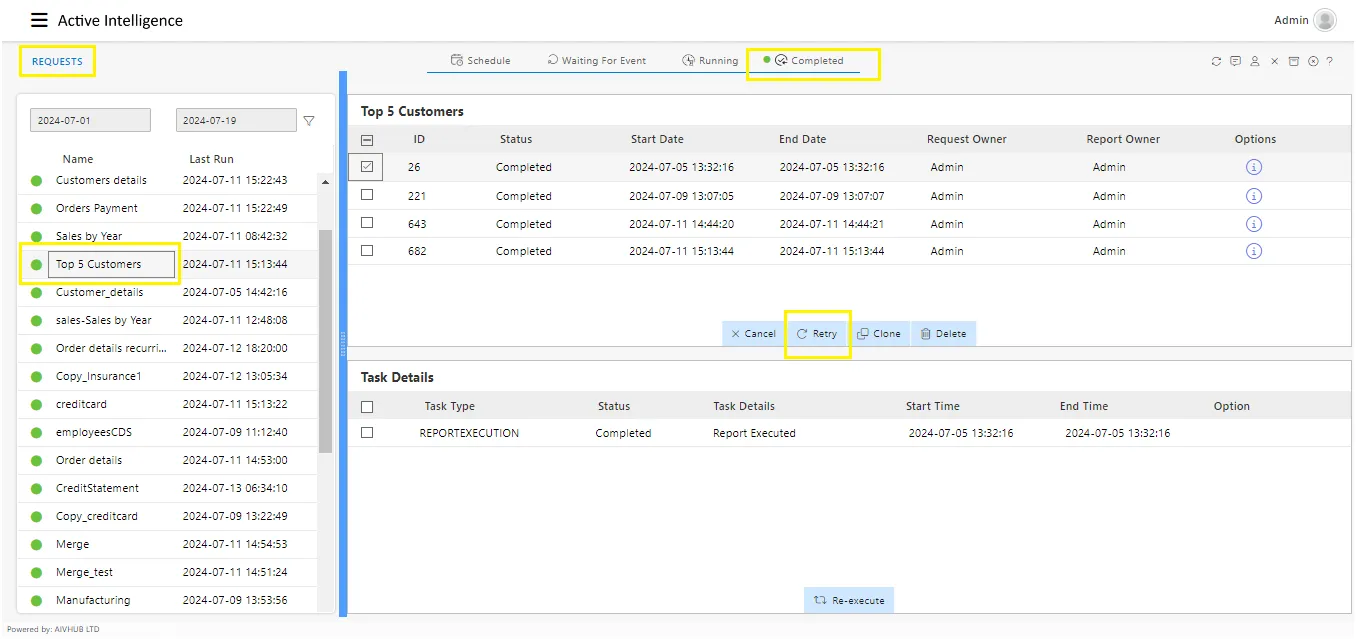Click green status dot beside employeesCDS
This screenshot has height=639, width=1356.
tap(37, 433)
